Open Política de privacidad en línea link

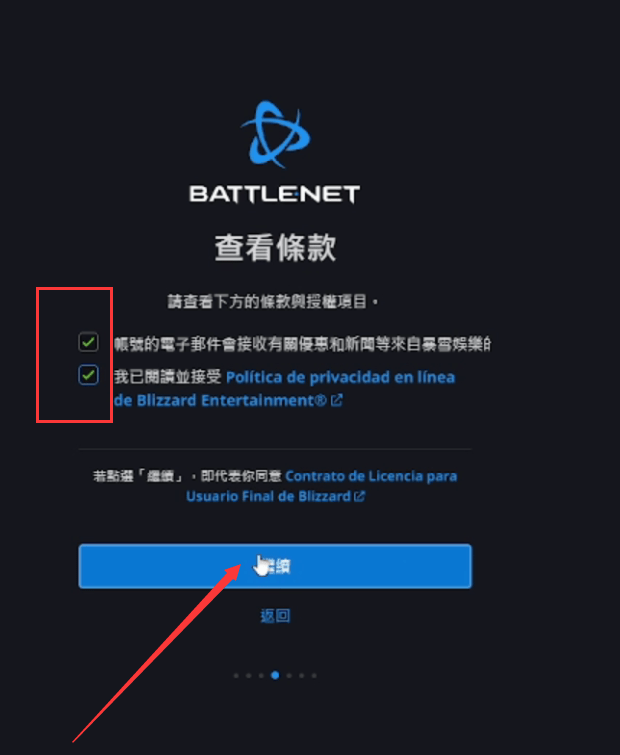284,389
